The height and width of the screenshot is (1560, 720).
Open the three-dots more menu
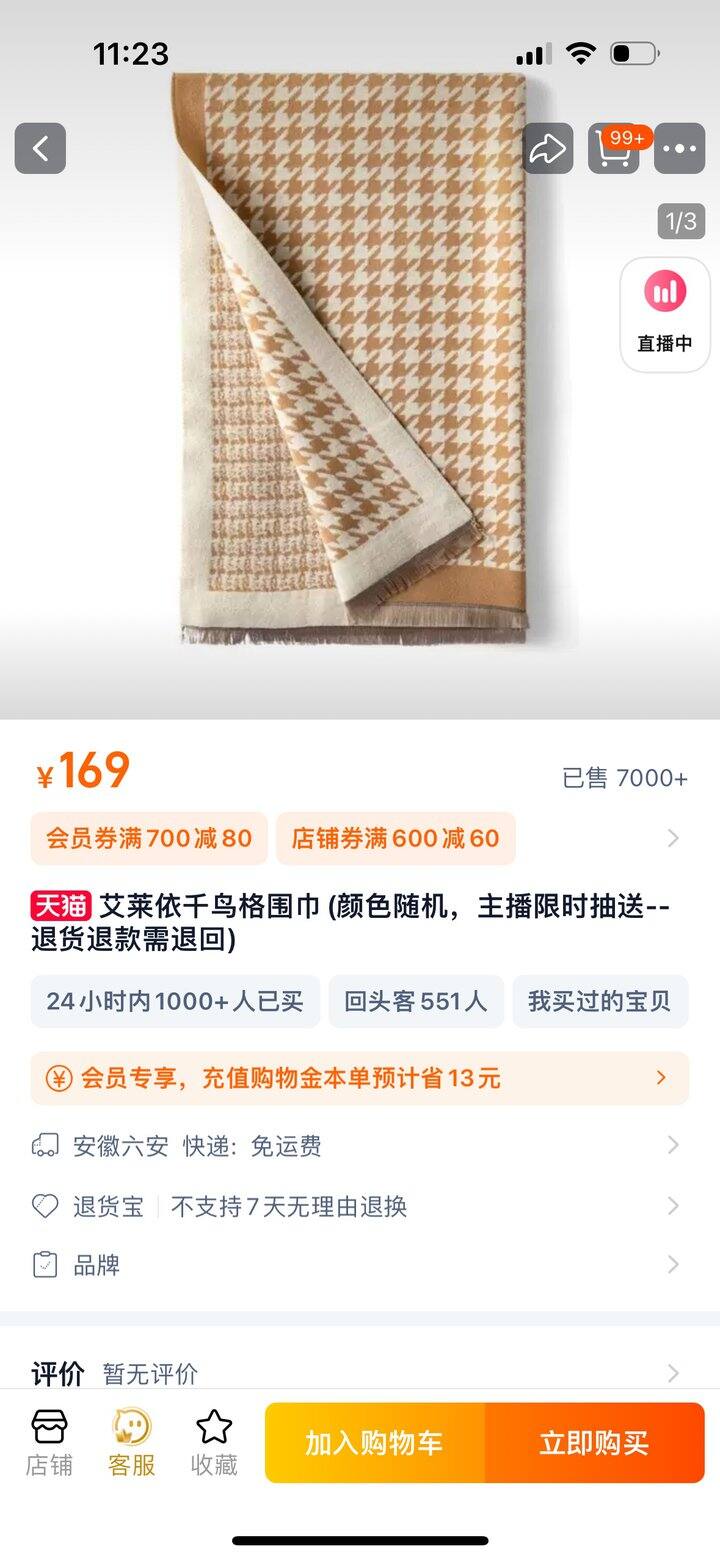680,149
